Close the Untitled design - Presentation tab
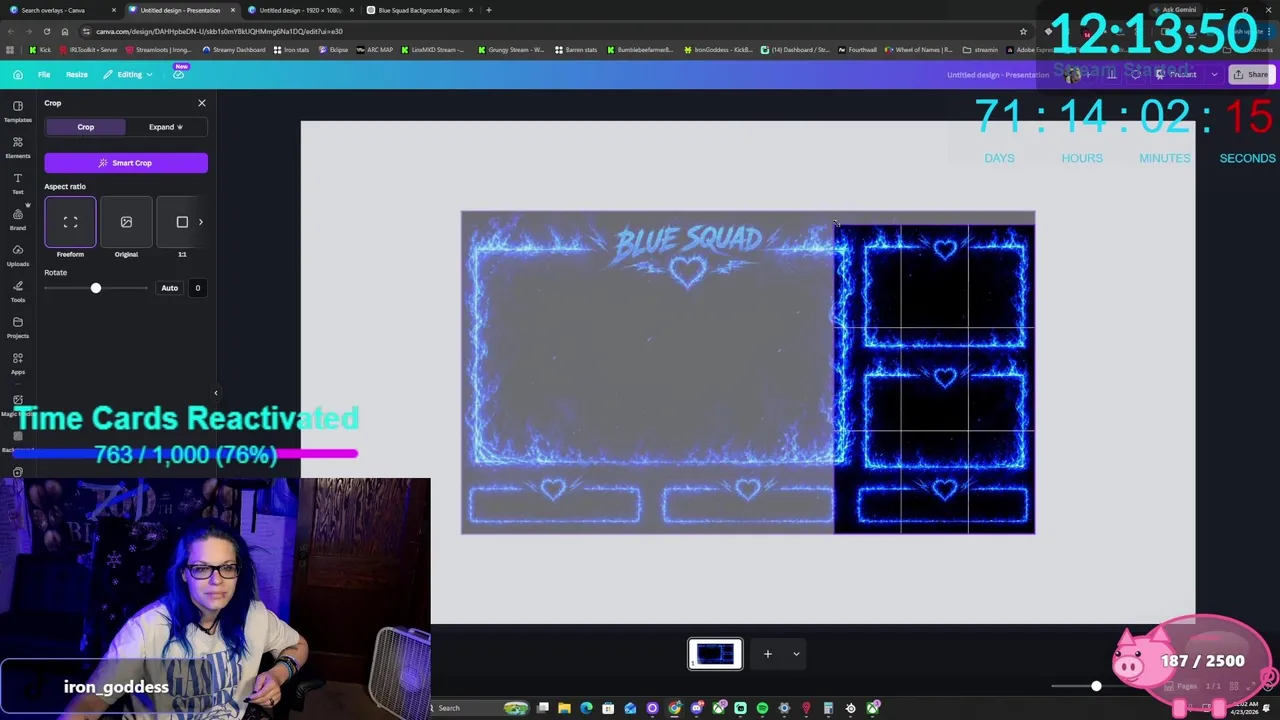The height and width of the screenshot is (720, 1280). (x=233, y=10)
